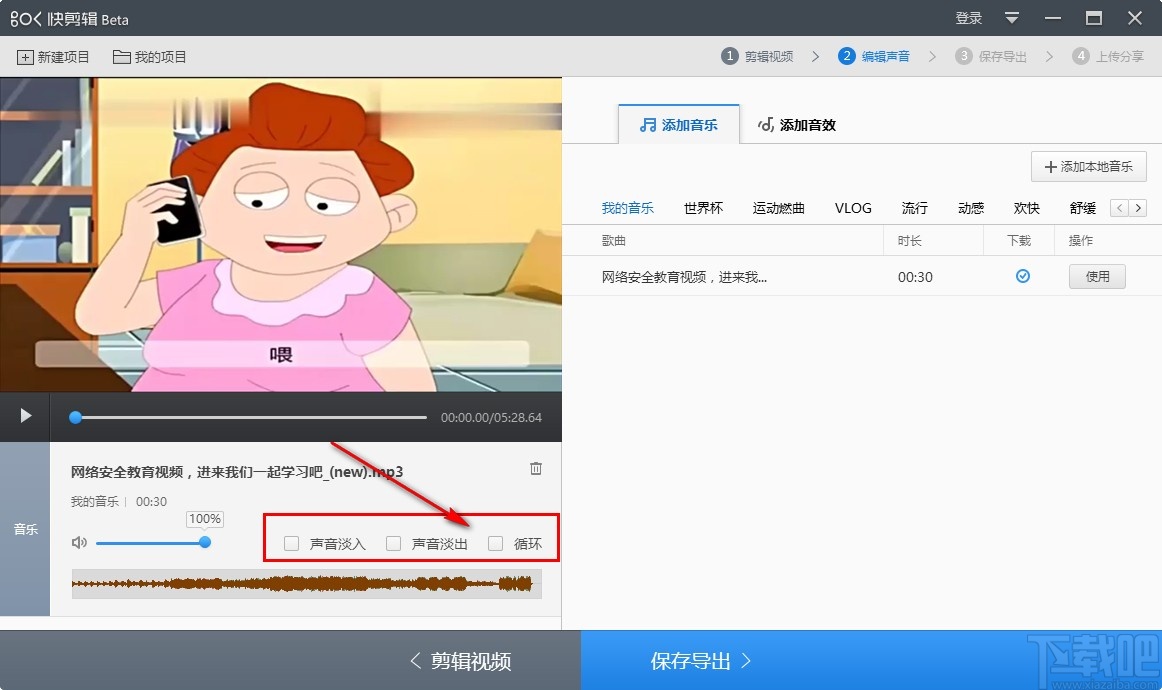Select the song row 网络安全教育视频
The width and height of the screenshot is (1162, 690).
point(862,276)
